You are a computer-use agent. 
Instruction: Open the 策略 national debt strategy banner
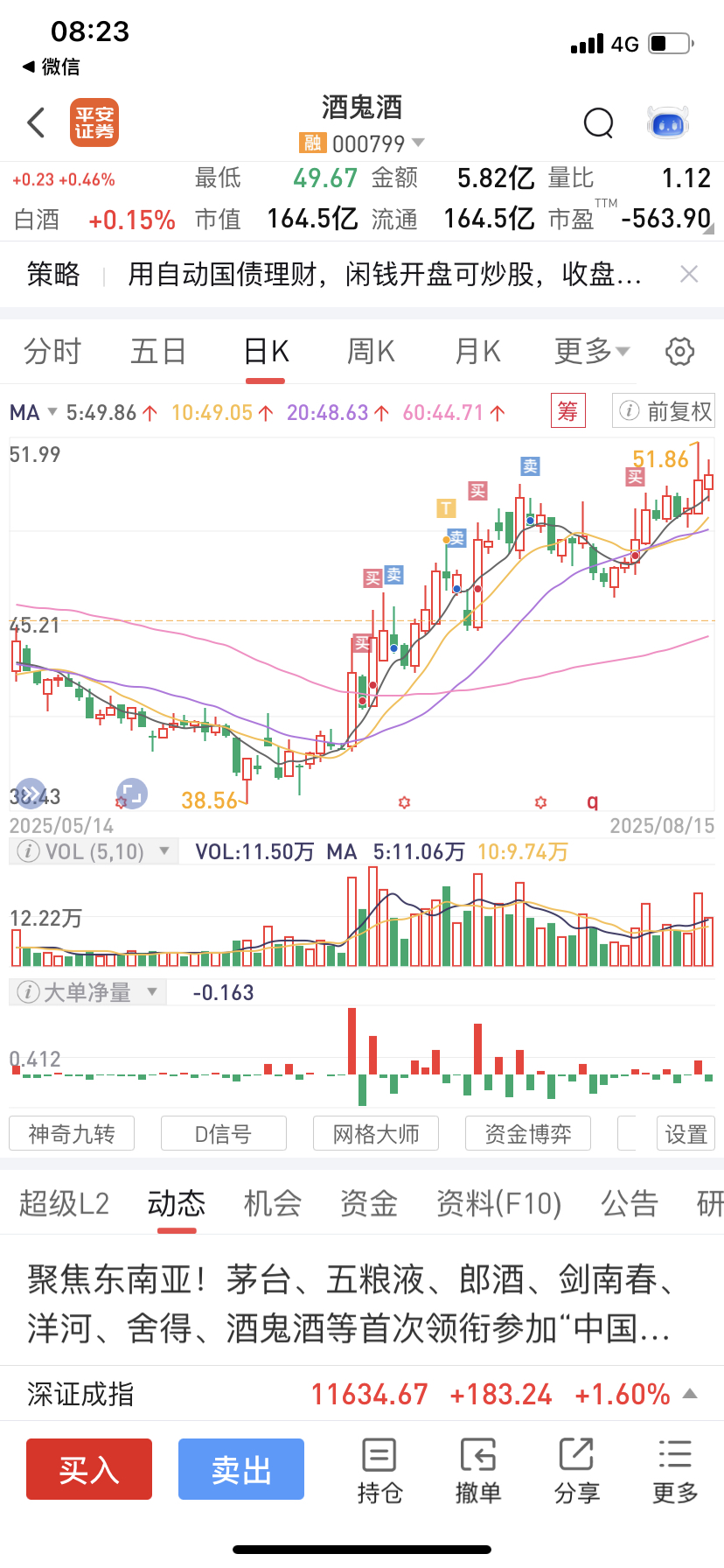(362, 275)
